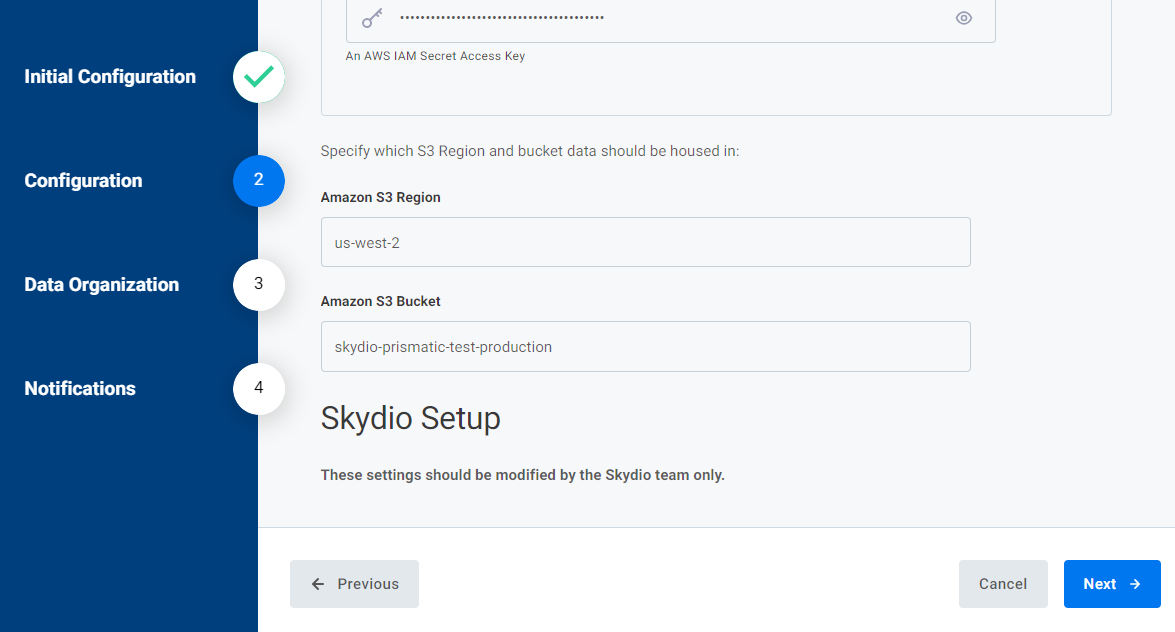Edit the Amazon S3 Bucket field
The width and height of the screenshot is (1175, 632).
click(645, 346)
